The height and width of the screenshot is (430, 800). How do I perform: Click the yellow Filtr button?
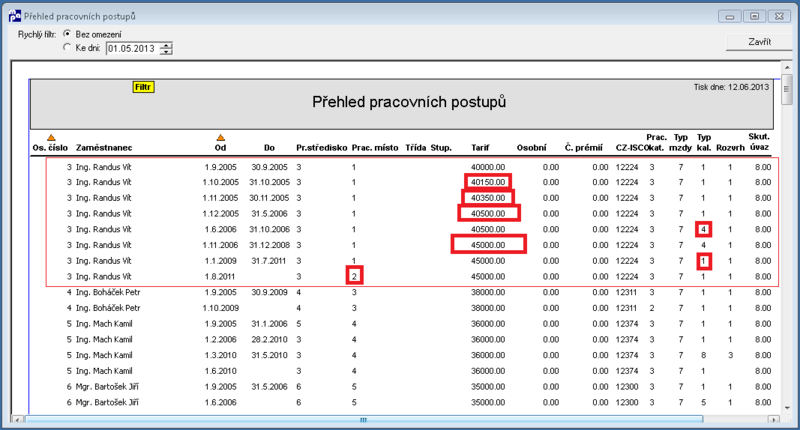[x=143, y=87]
